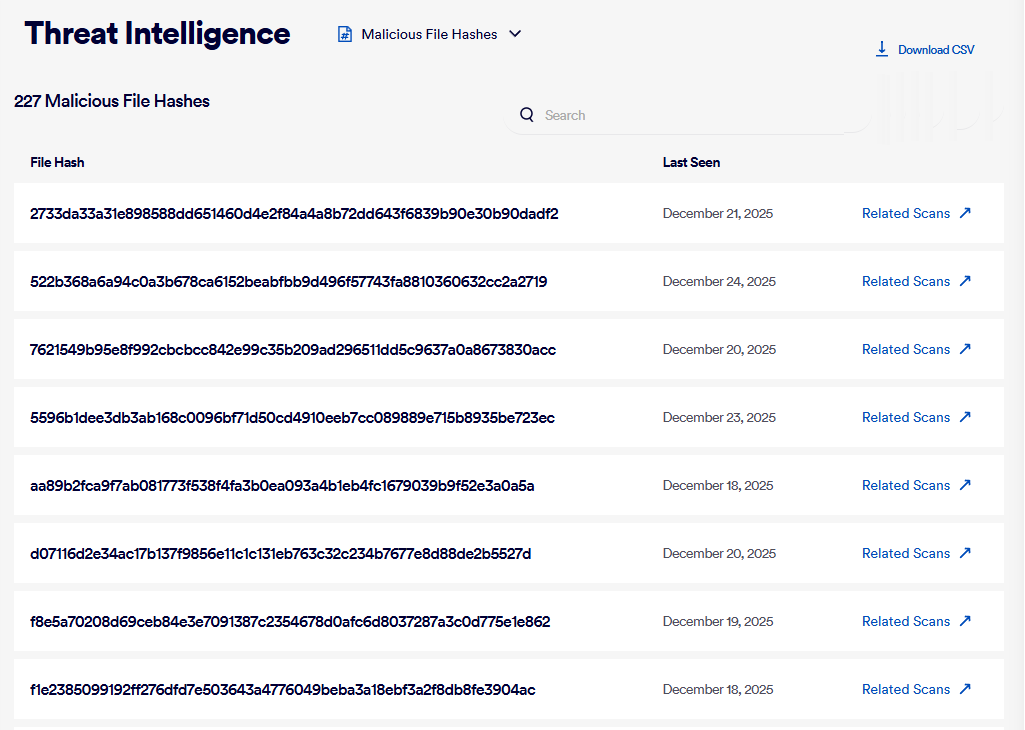Expand the Malicious File Hashes chevron

click(515, 34)
